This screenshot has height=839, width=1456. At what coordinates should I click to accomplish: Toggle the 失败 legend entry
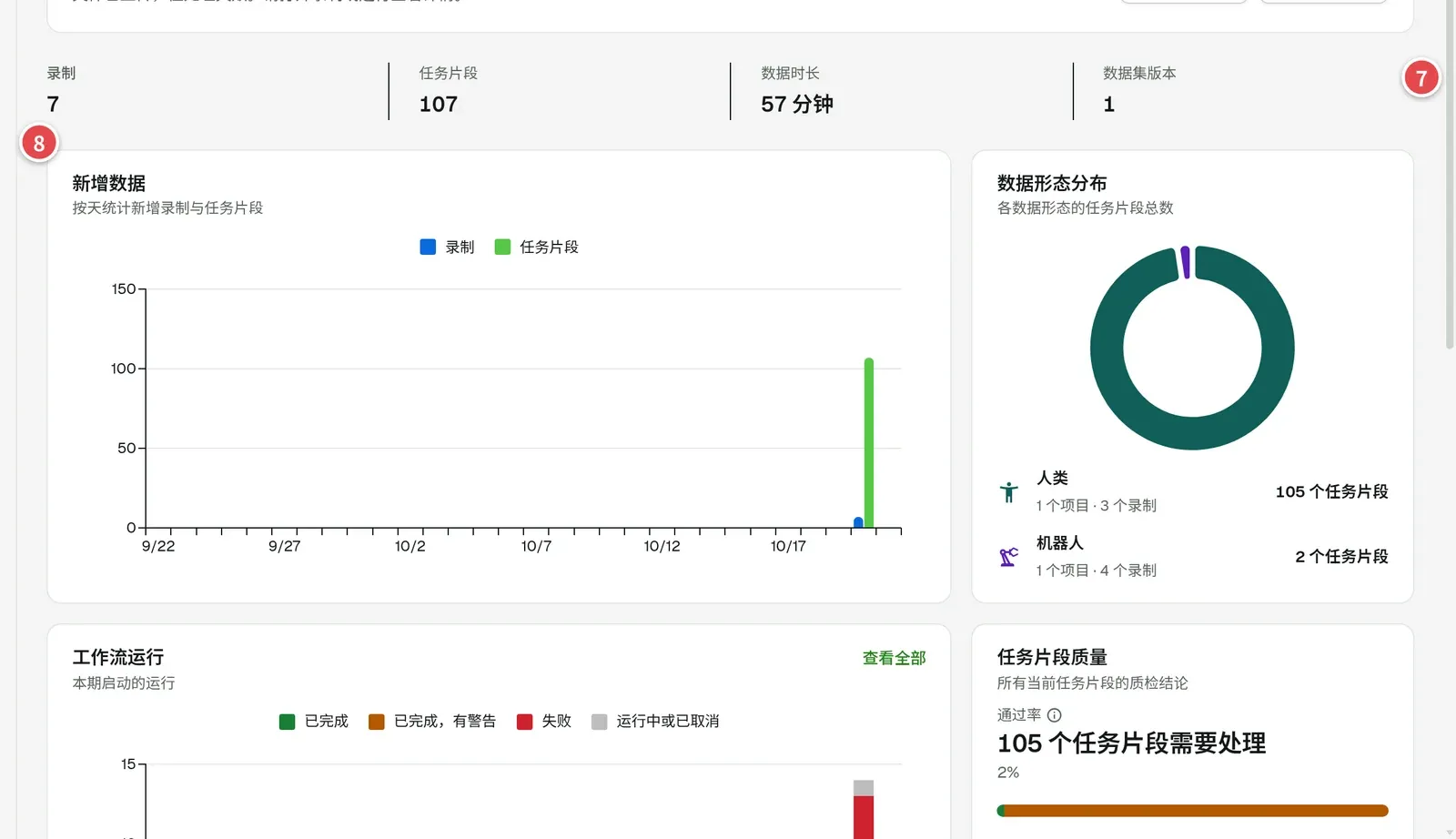tap(543, 722)
